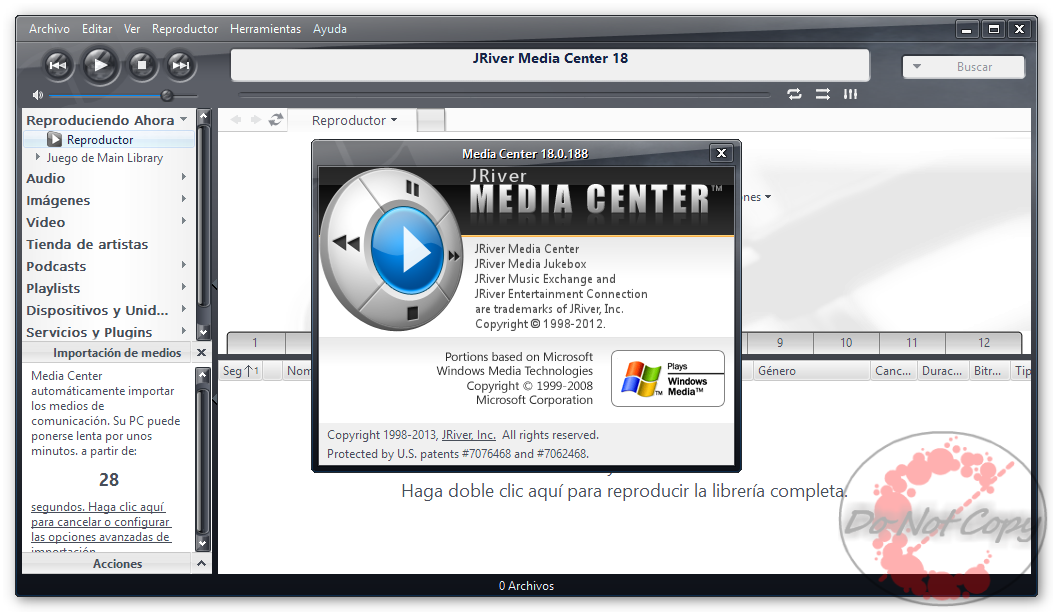Skip to next track button
The image size is (1053, 612).
(x=180, y=65)
